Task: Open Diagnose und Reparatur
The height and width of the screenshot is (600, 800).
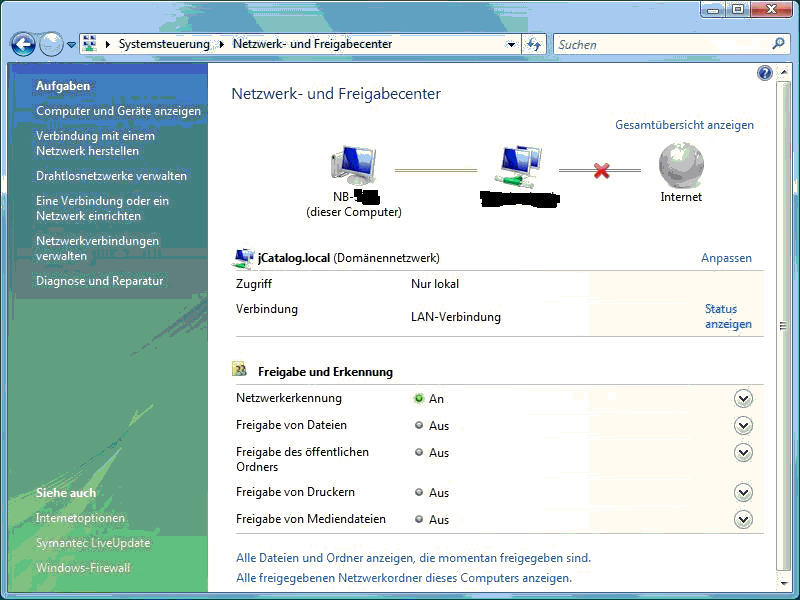Action: pyautogui.click(x=99, y=281)
